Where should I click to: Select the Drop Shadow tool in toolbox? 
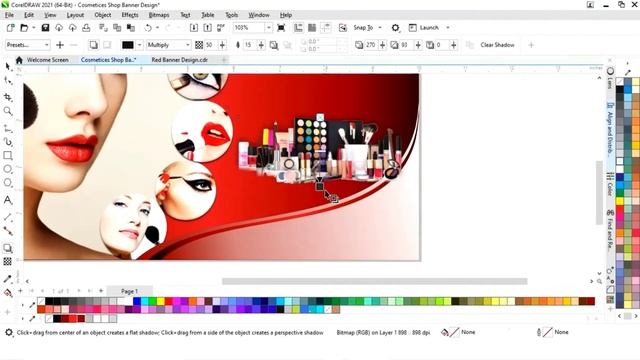8,248
